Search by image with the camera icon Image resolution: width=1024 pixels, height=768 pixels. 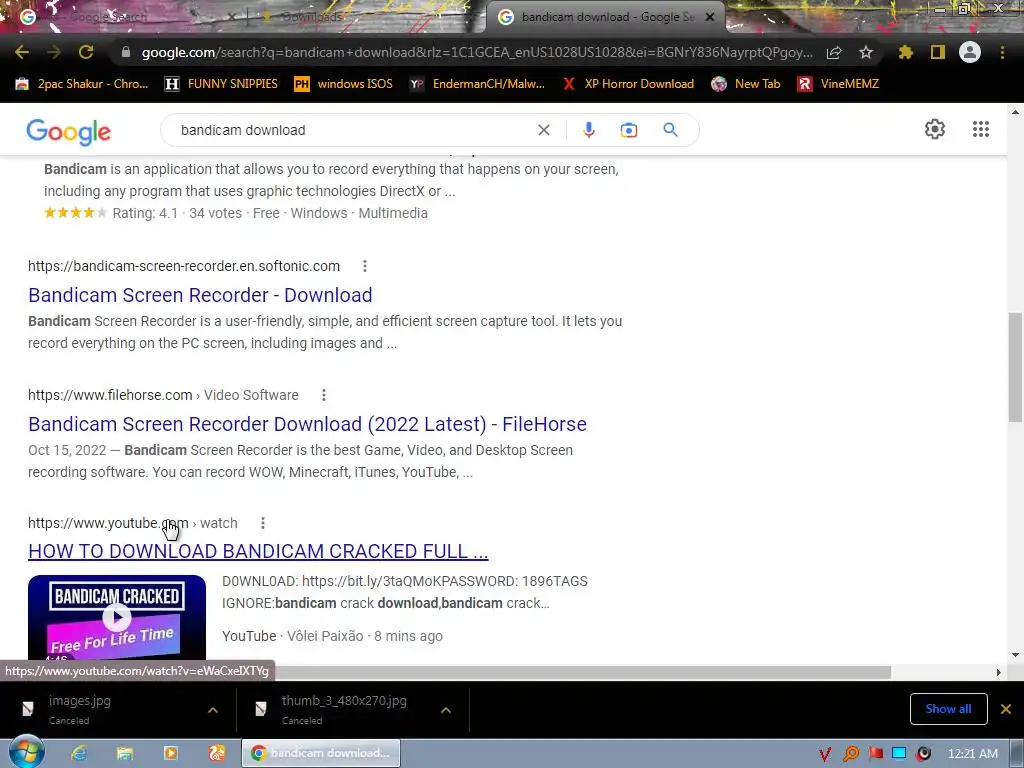tap(628, 130)
